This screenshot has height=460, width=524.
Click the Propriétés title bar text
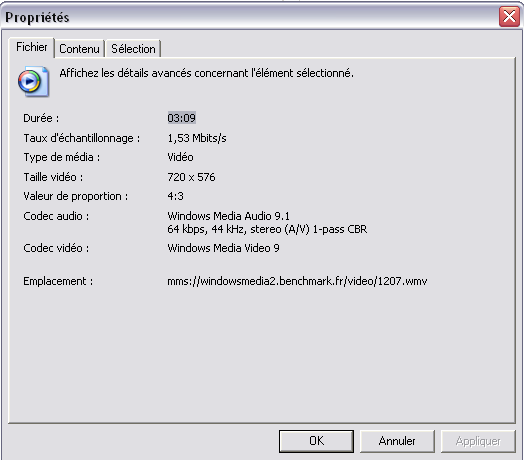(x=37, y=17)
